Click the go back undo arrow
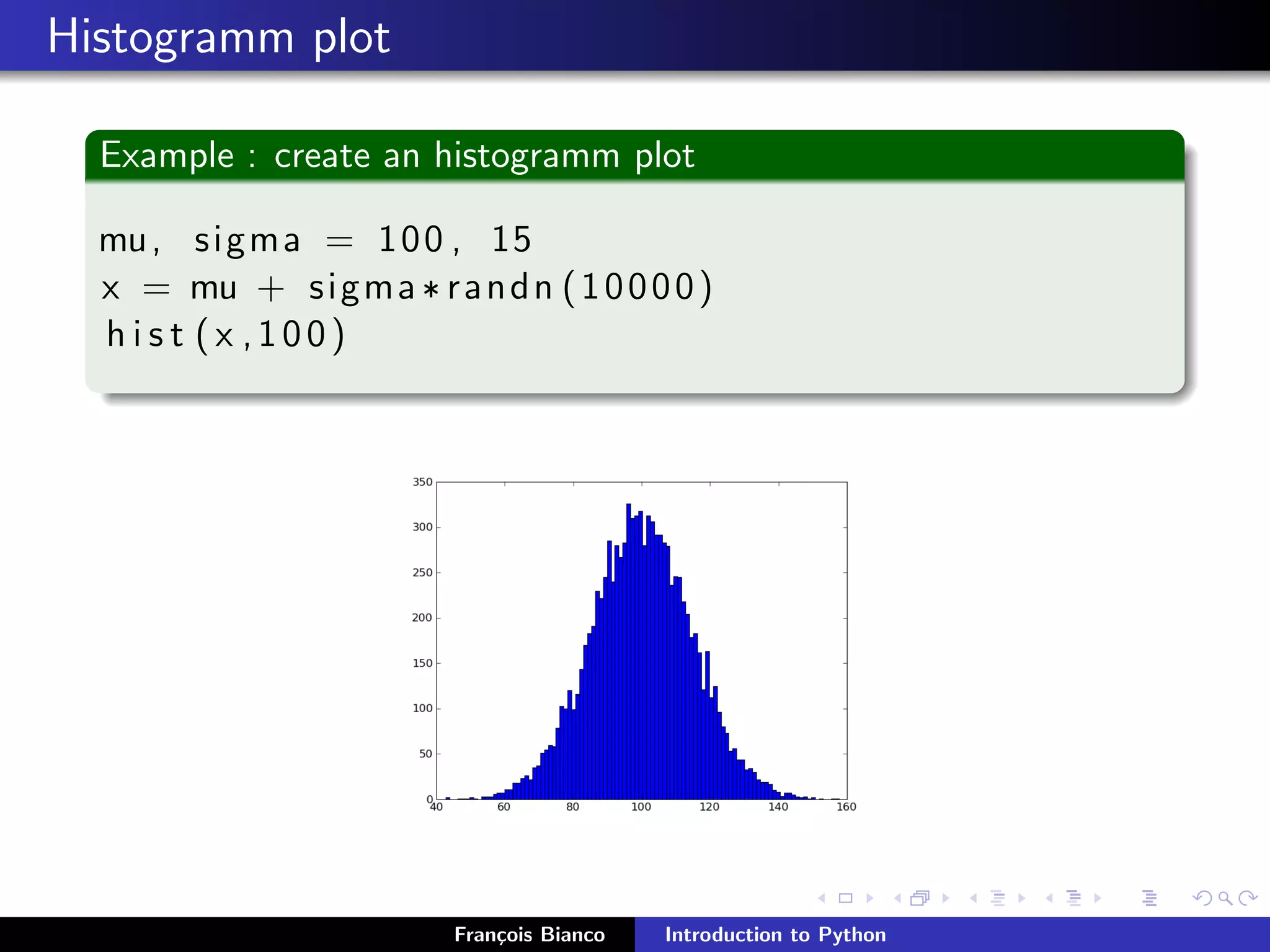This screenshot has height=952, width=1270. (x=1202, y=898)
